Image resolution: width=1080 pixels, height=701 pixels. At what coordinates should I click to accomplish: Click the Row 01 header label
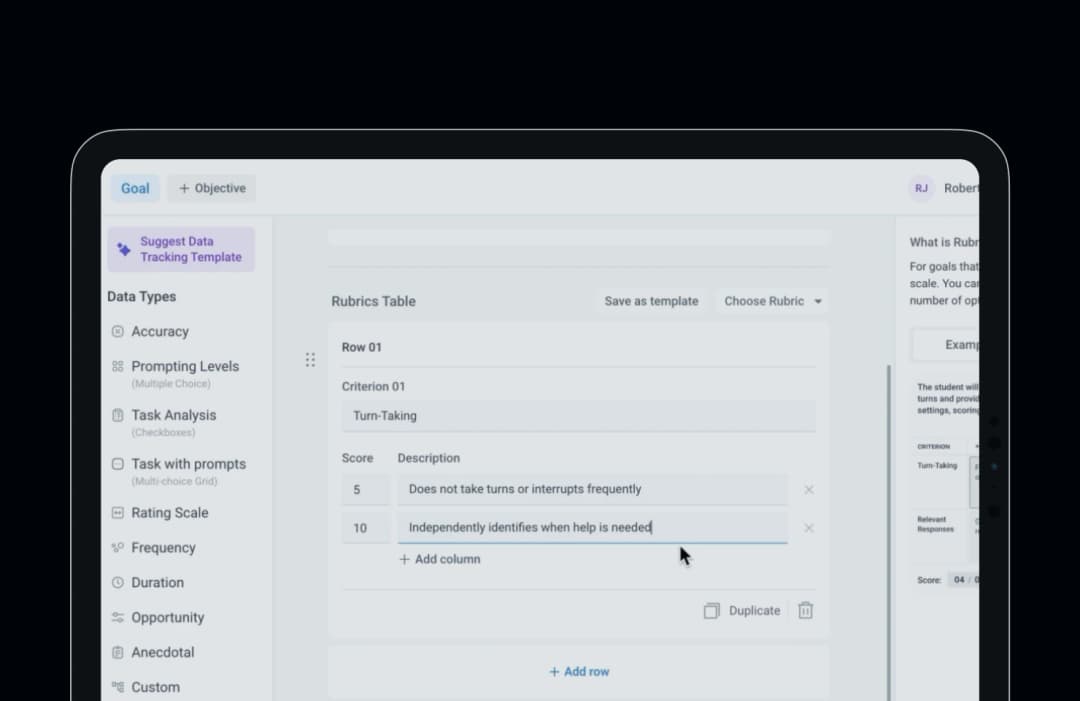pyautogui.click(x=362, y=347)
